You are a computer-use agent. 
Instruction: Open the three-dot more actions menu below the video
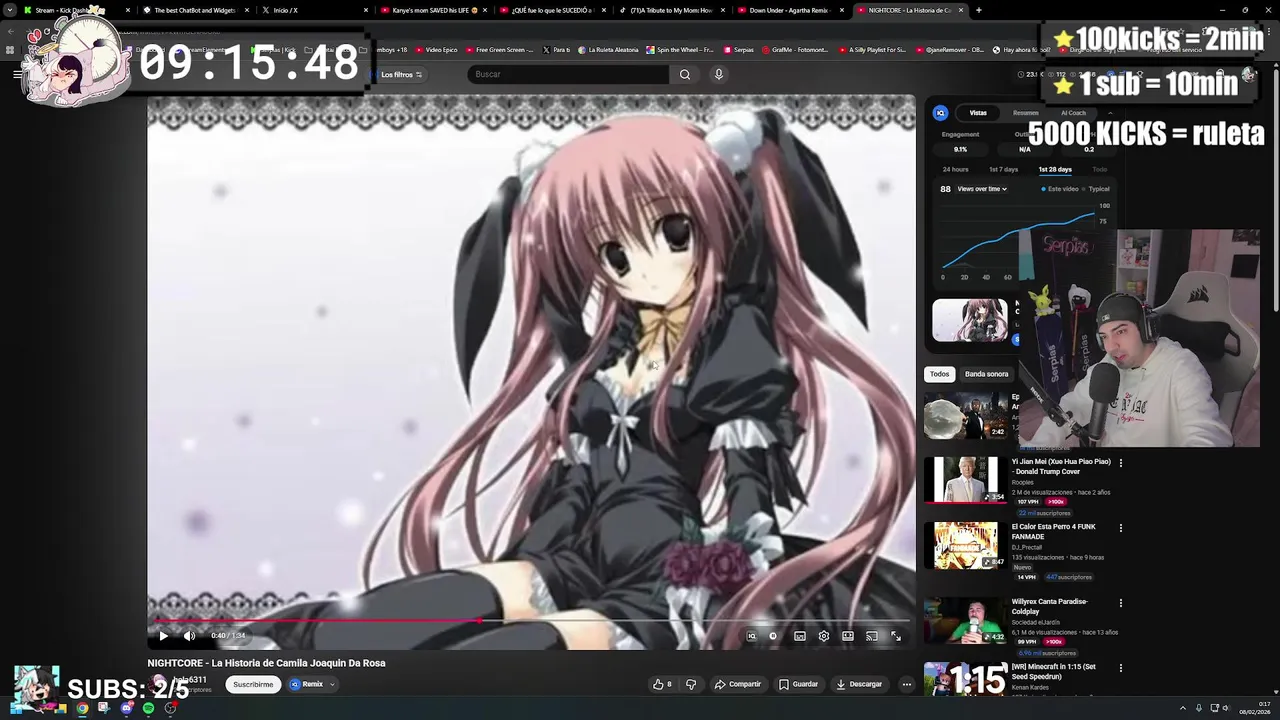point(906,684)
